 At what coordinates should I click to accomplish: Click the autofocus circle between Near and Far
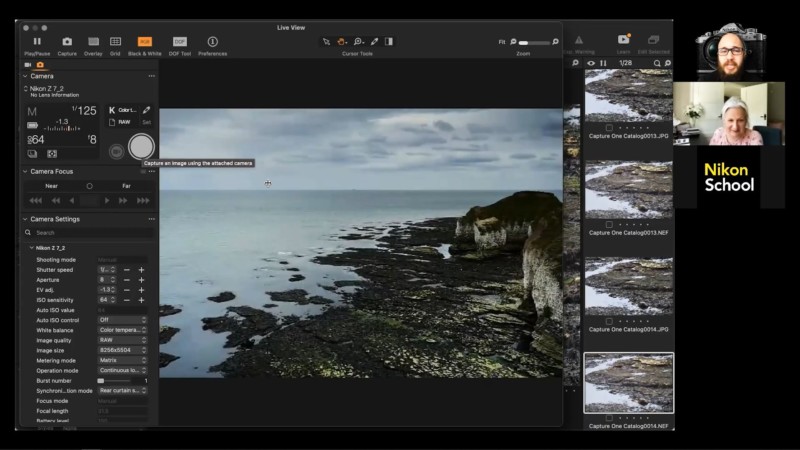click(x=89, y=186)
